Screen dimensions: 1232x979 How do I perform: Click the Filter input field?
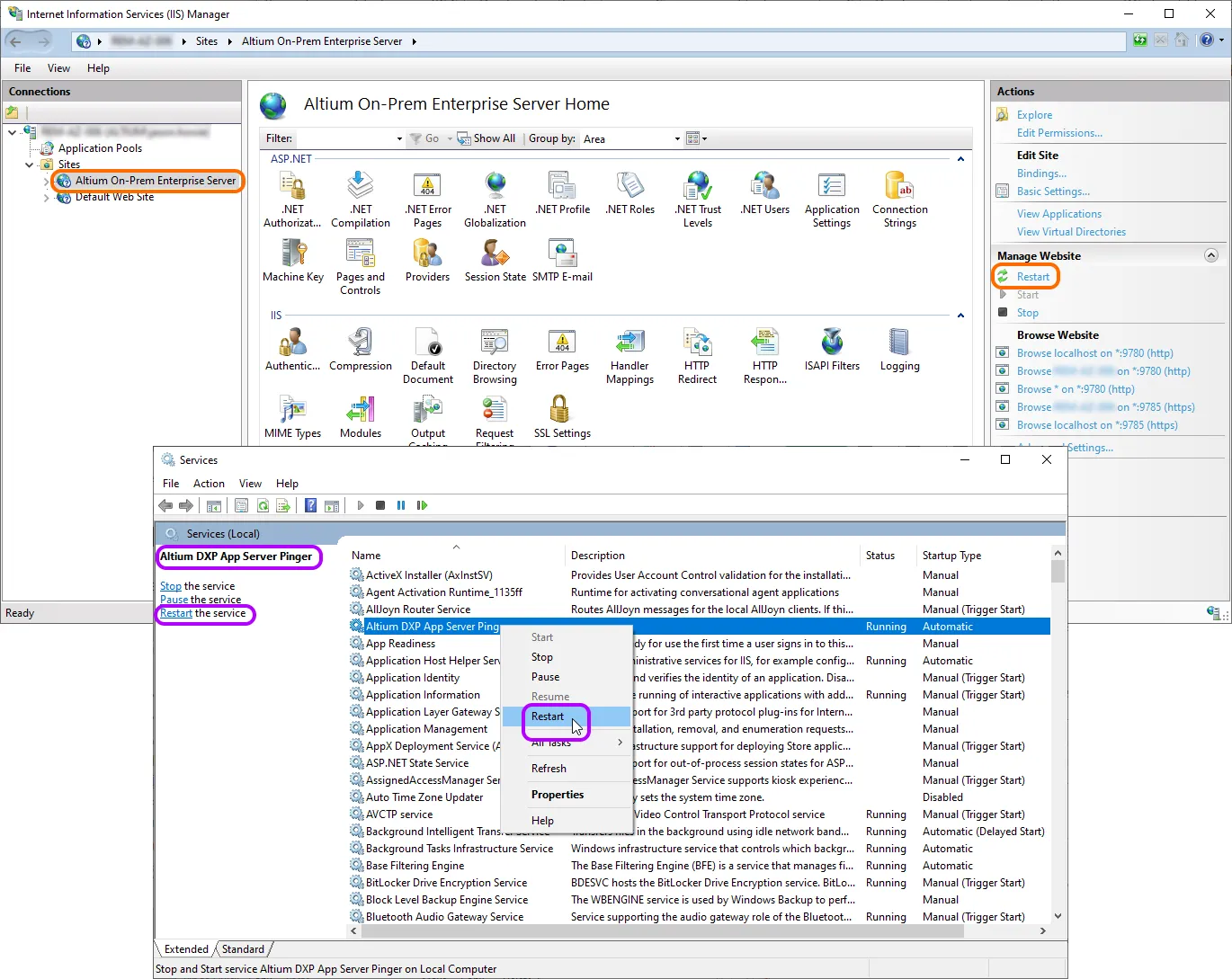tap(346, 139)
